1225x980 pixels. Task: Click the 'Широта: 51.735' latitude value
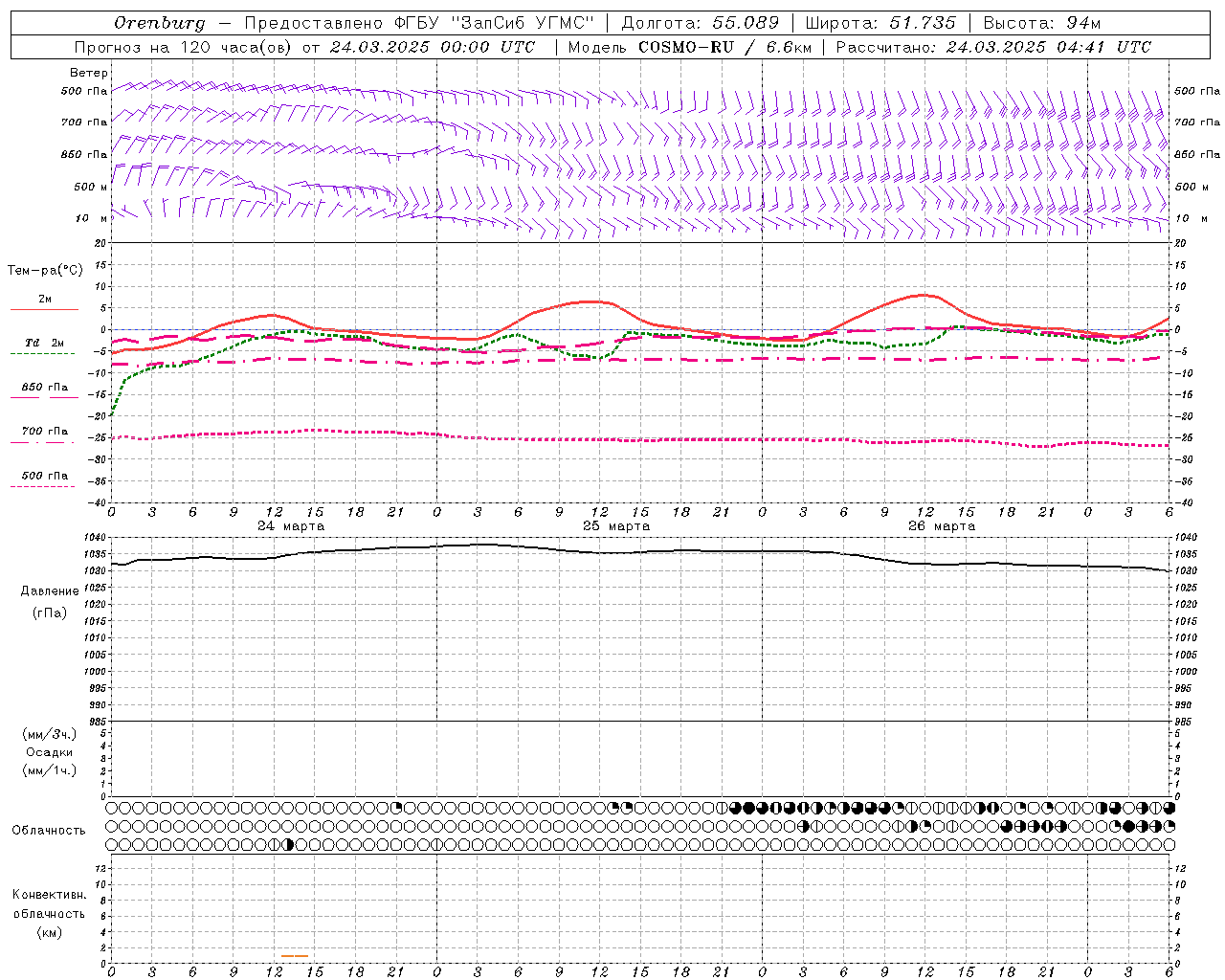coord(880,22)
